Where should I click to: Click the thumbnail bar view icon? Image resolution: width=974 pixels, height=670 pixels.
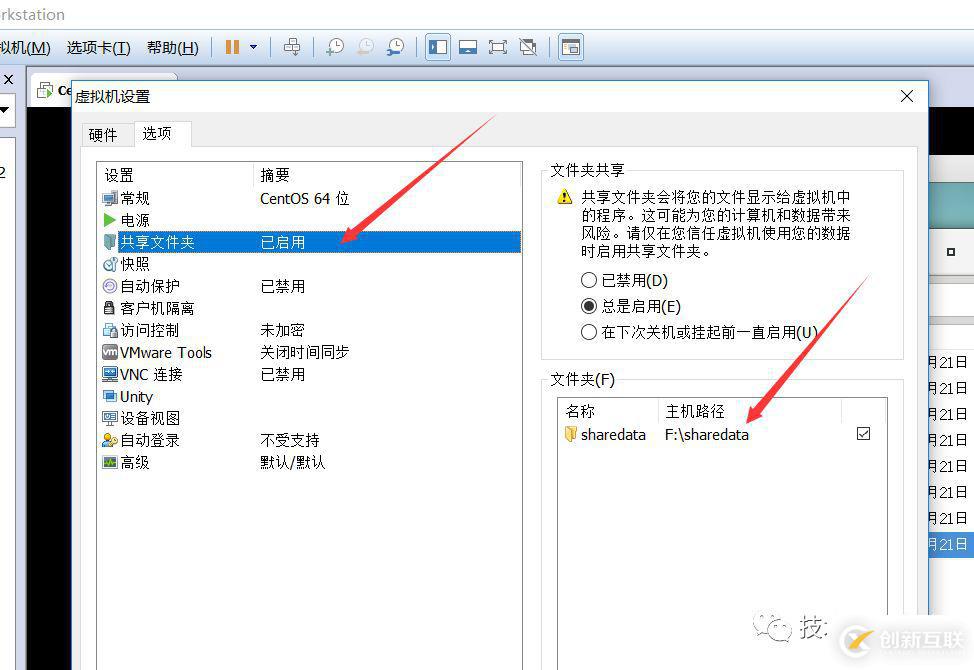click(x=468, y=47)
